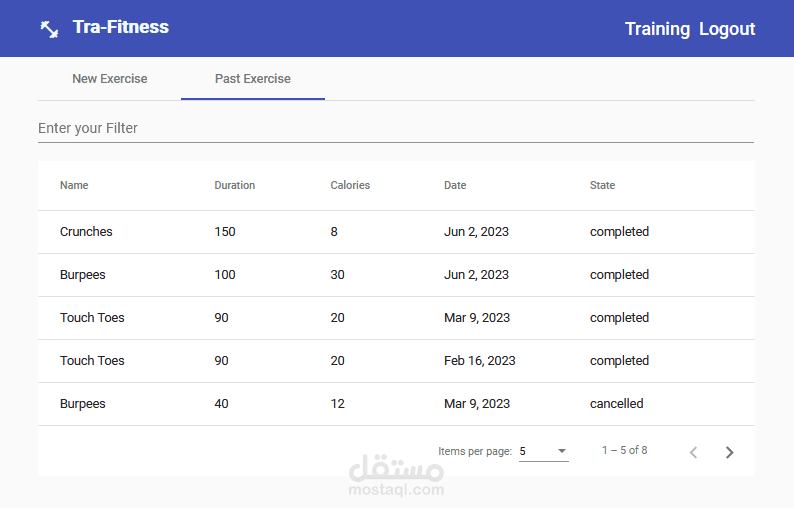The image size is (794, 508).
Task: Click Touch Toes in the Mar 9 row
Action: click(92, 318)
